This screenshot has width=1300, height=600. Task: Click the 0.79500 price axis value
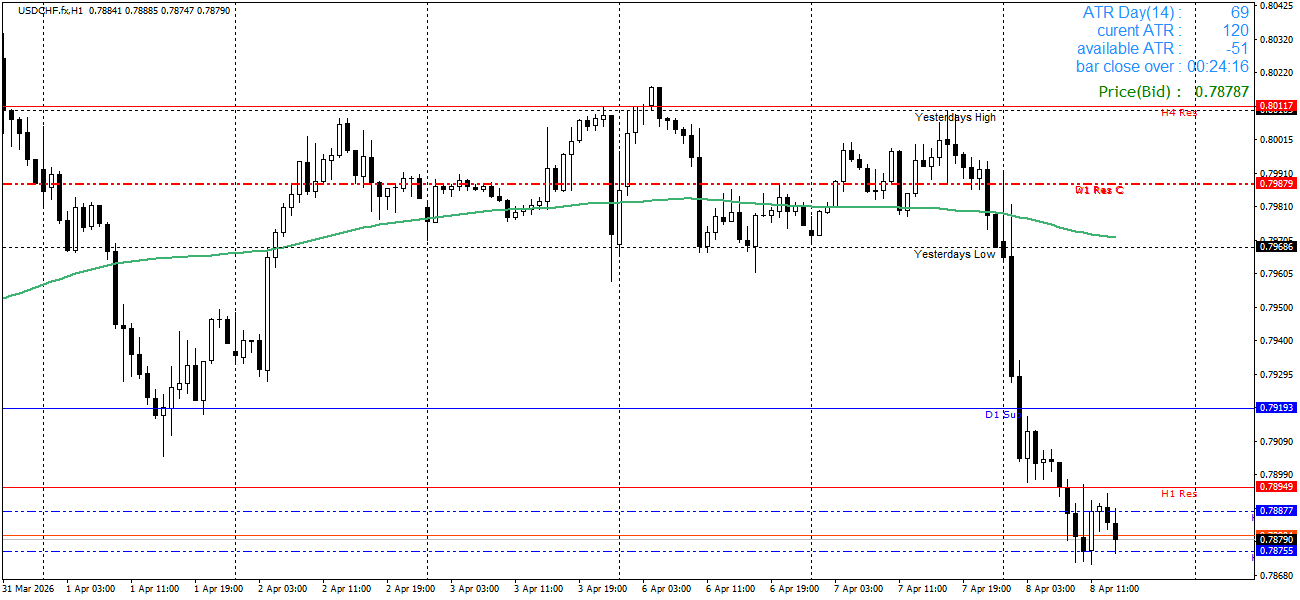tap(1276, 307)
